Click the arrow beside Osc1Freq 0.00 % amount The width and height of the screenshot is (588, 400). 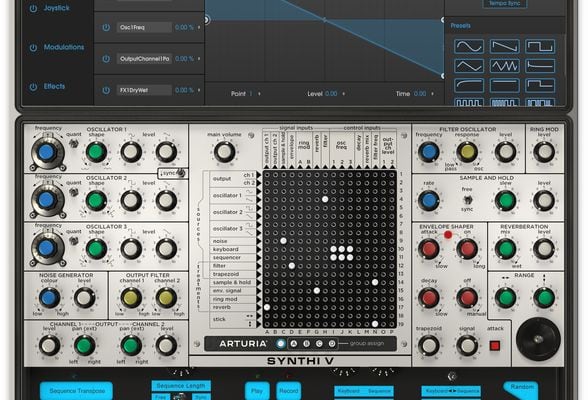pyautogui.click(x=199, y=27)
